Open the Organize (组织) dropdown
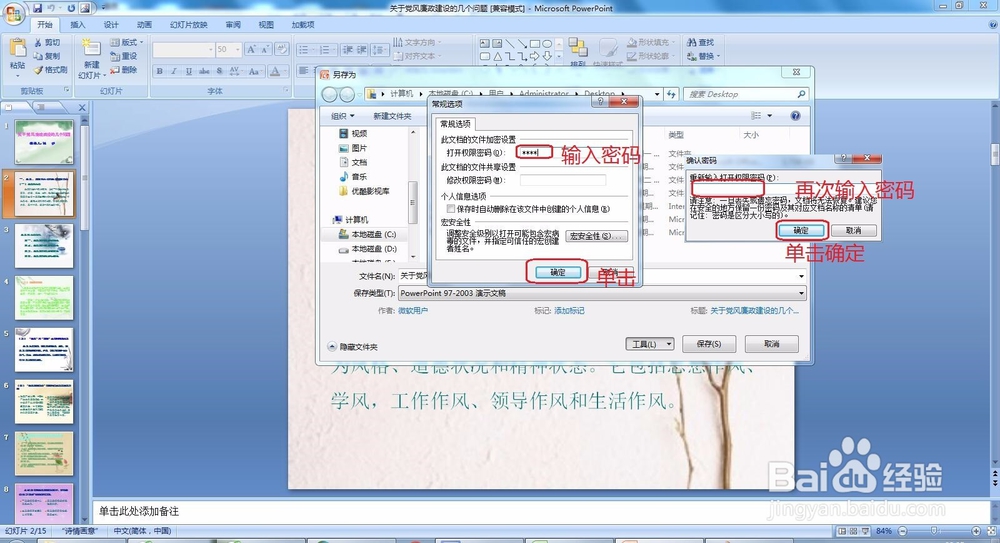 tap(342, 115)
